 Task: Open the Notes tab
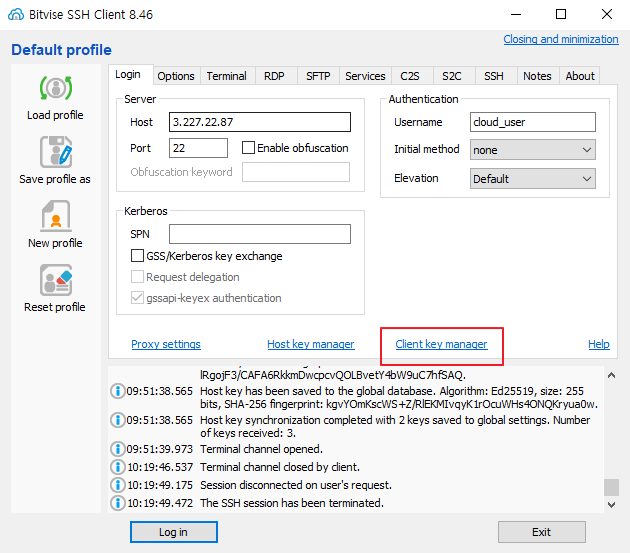click(x=537, y=76)
